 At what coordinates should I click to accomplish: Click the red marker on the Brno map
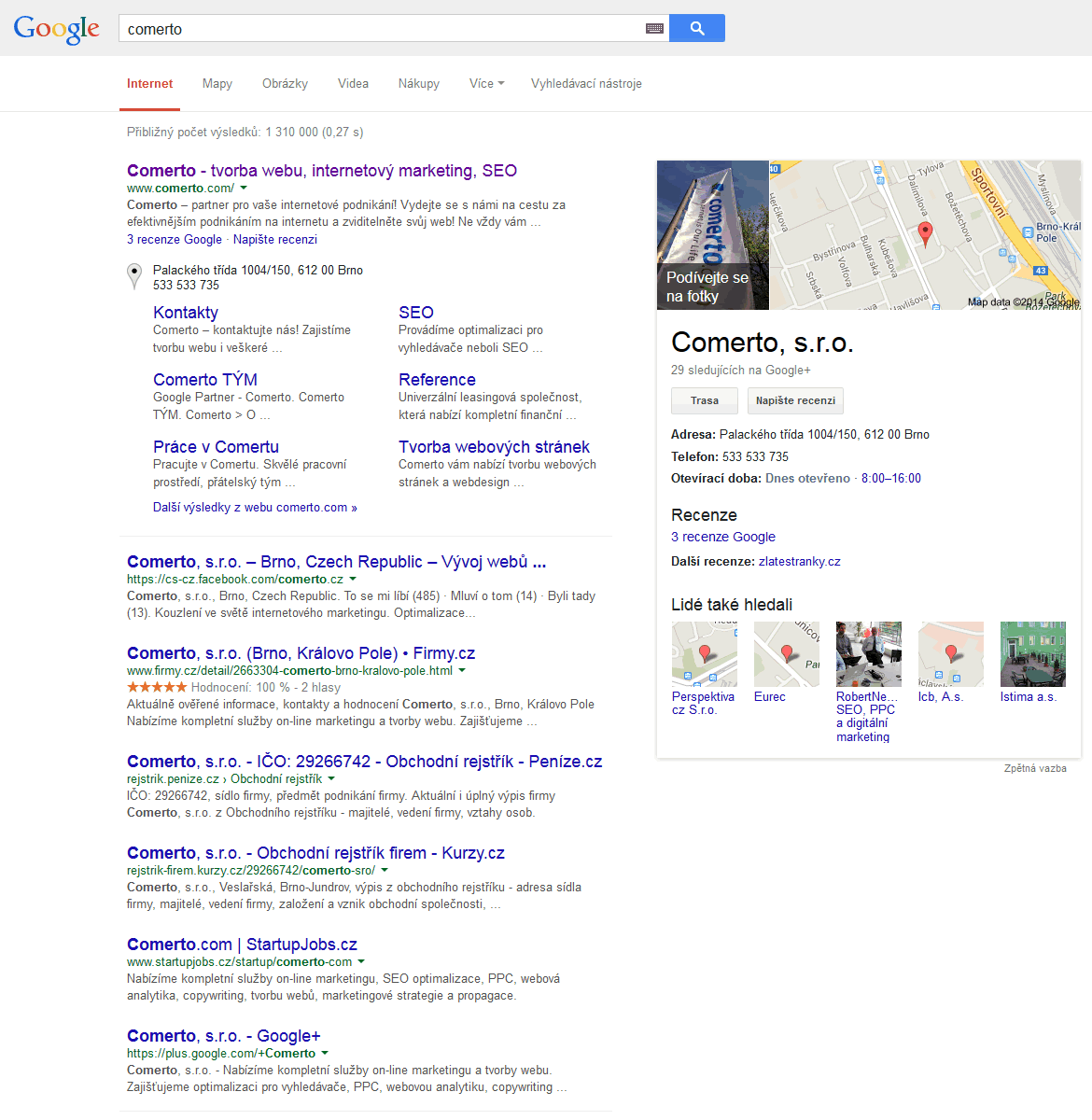click(925, 233)
